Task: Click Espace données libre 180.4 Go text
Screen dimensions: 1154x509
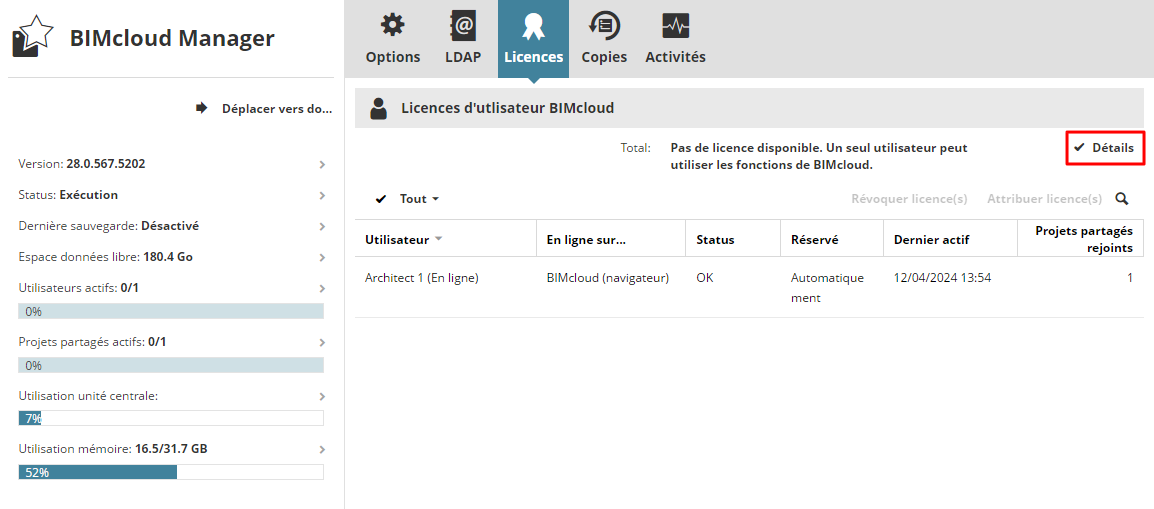Action: pos(106,257)
